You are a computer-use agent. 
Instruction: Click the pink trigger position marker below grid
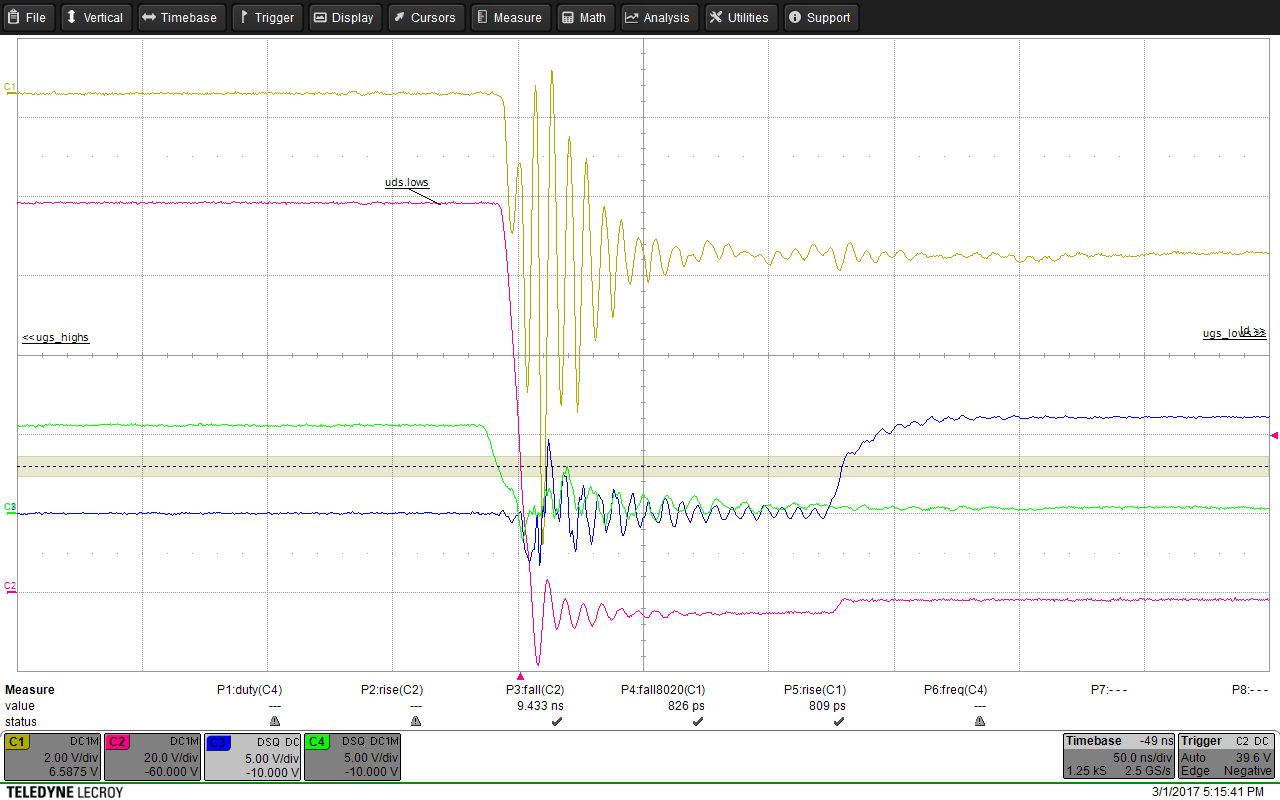coord(520,677)
